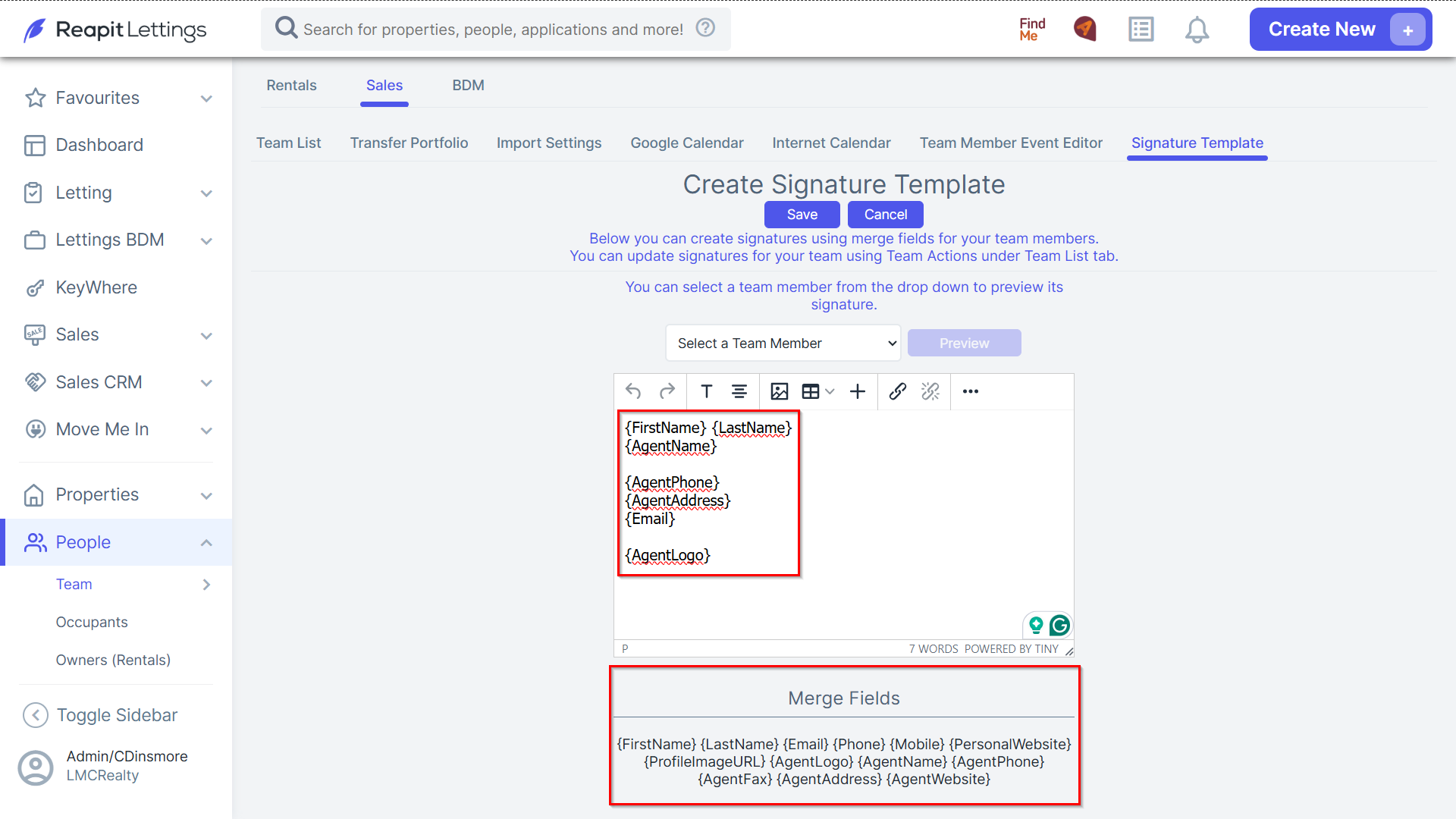The image size is (1456, 819).
Task: Click the redo arrow in editor toolbar
Action: 667,391
